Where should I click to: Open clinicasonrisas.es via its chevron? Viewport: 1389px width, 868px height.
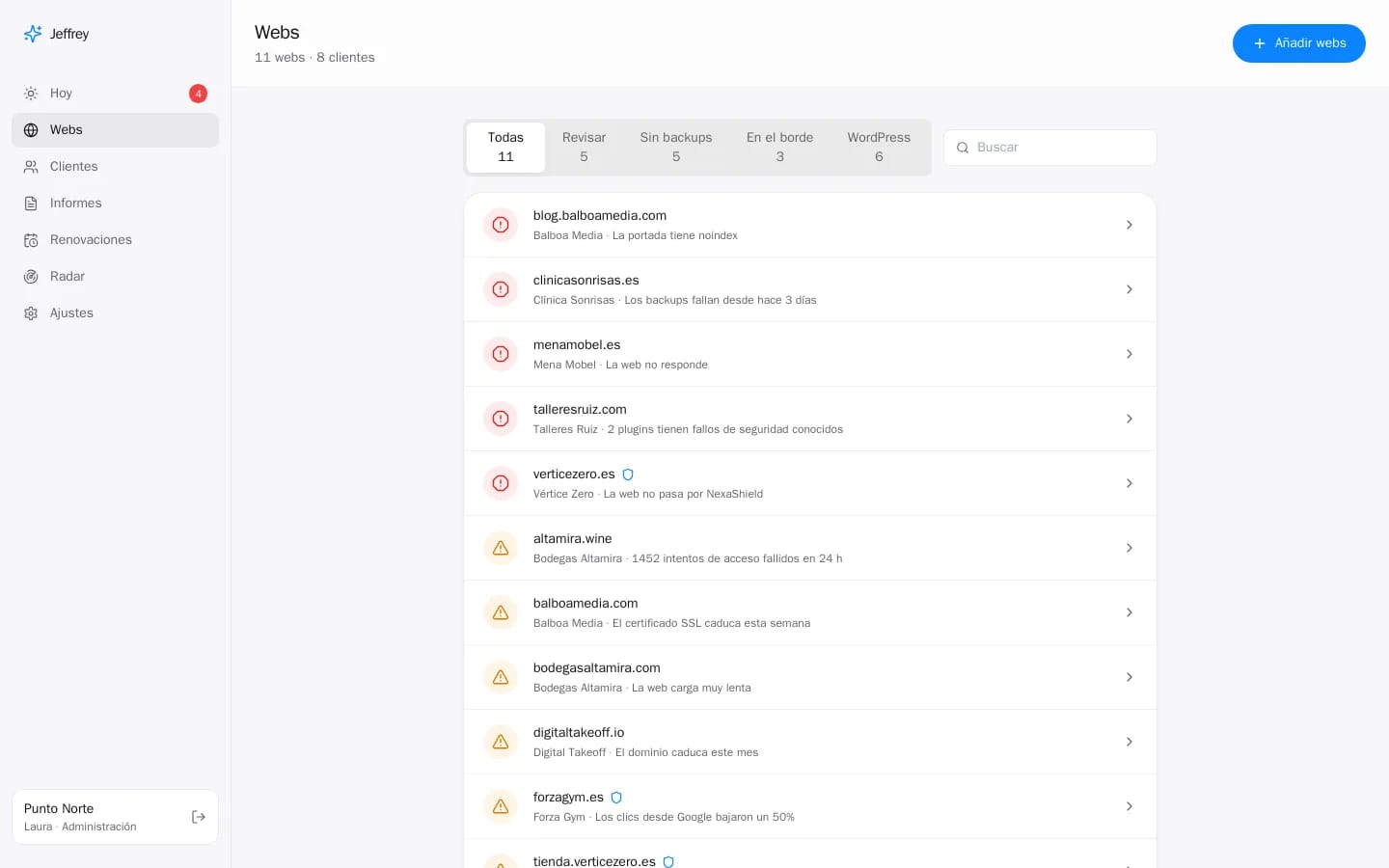[x=1129, y=289]
